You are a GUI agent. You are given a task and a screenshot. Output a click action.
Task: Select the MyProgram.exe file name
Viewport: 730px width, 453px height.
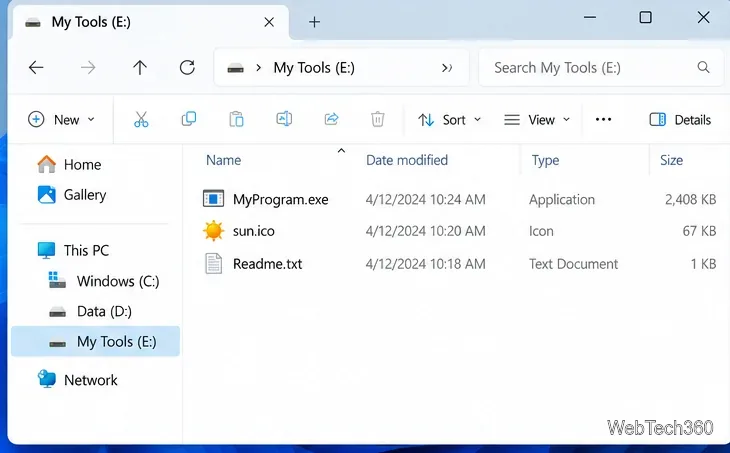tap(281, 199)
